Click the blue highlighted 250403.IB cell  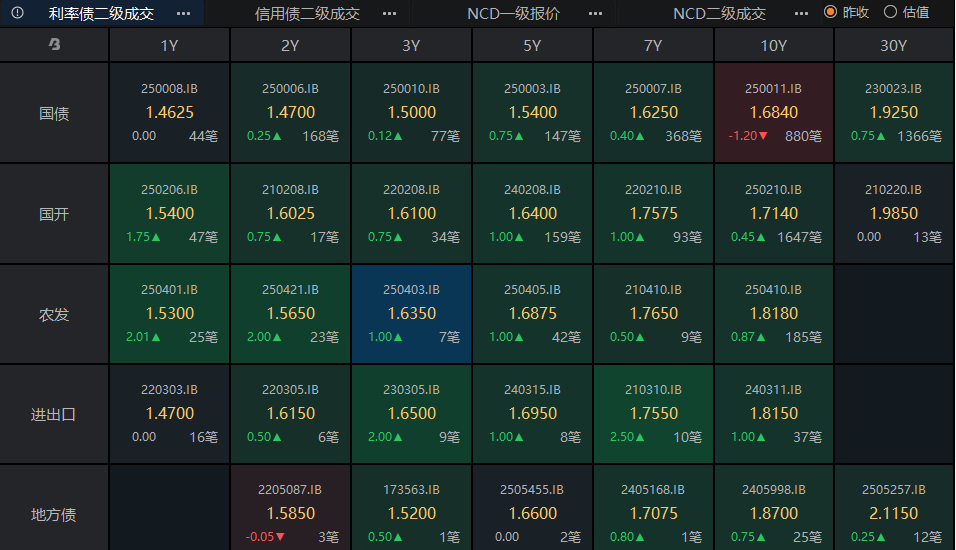(x=411, y=313)
